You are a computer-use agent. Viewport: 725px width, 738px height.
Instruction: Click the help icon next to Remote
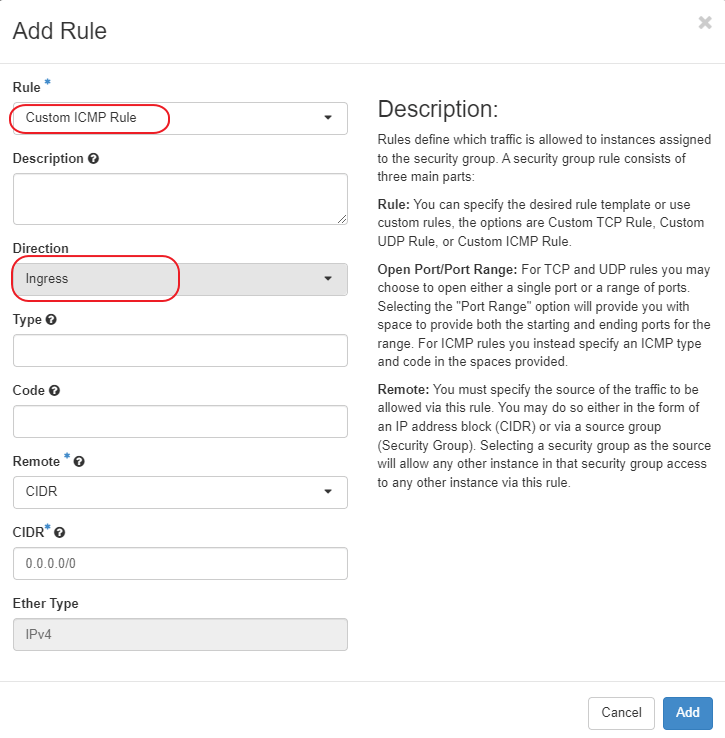point(79,462)
